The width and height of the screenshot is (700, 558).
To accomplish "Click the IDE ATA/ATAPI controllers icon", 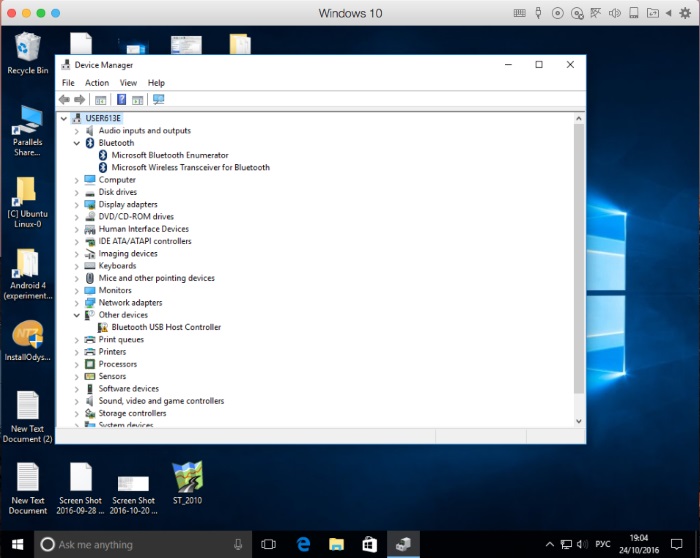I will pos(90,241).
